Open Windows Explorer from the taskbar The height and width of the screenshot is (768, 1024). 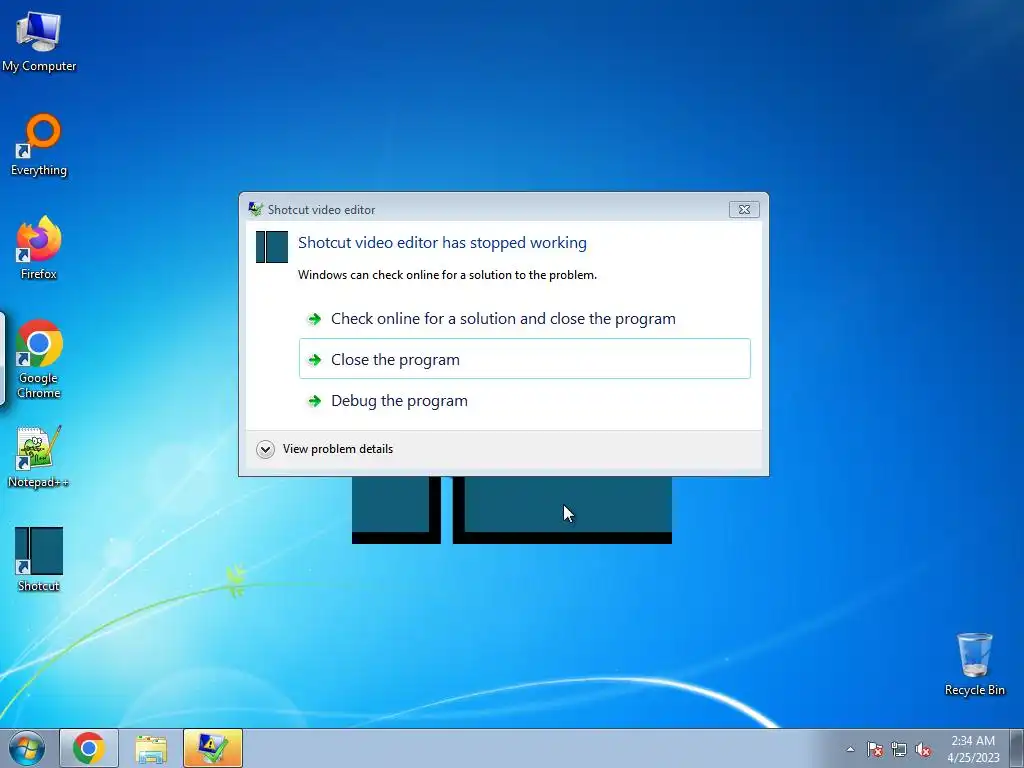(151, 748)
